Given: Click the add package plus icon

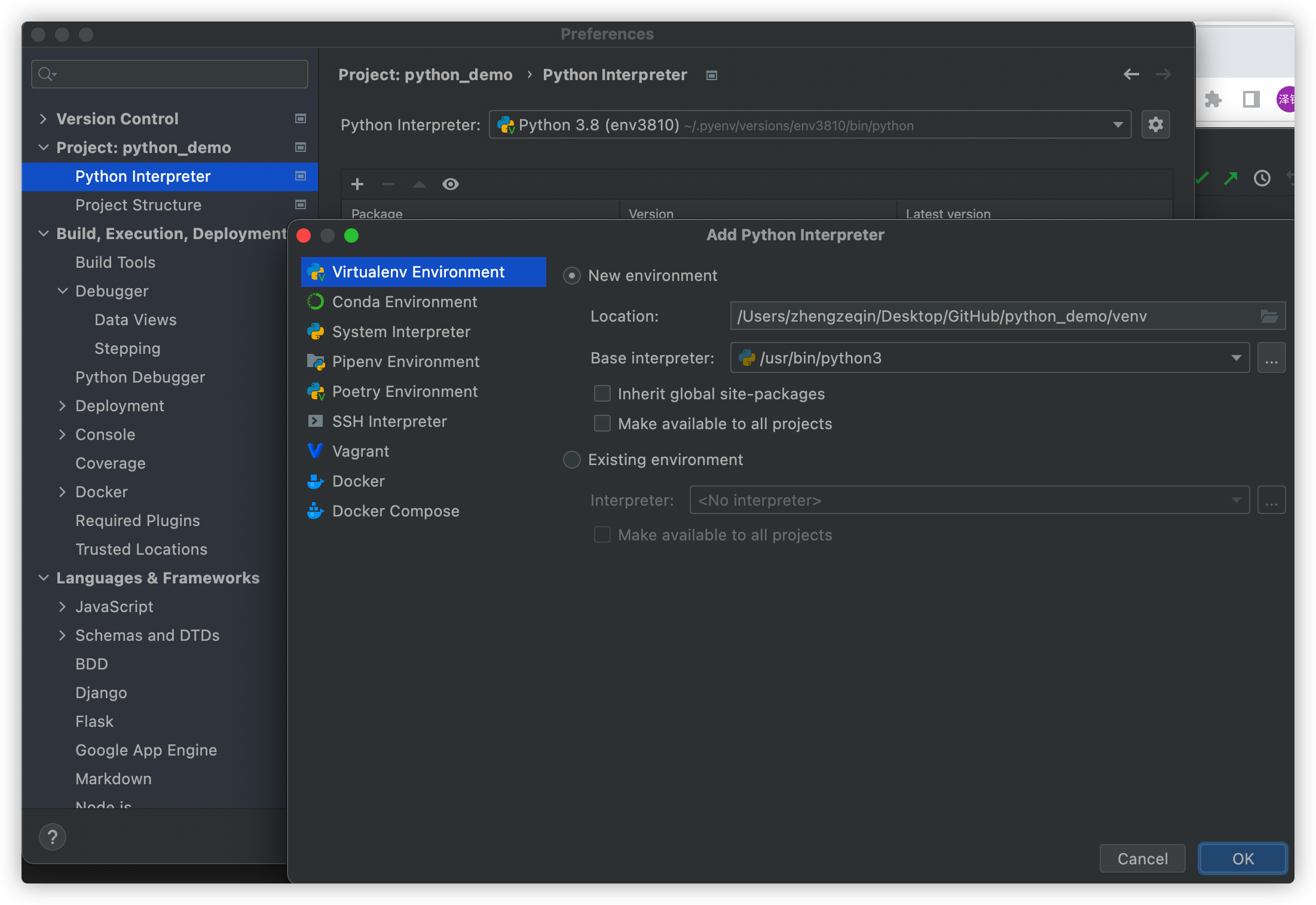Looking at the screenshot, I should coord(357,184).
